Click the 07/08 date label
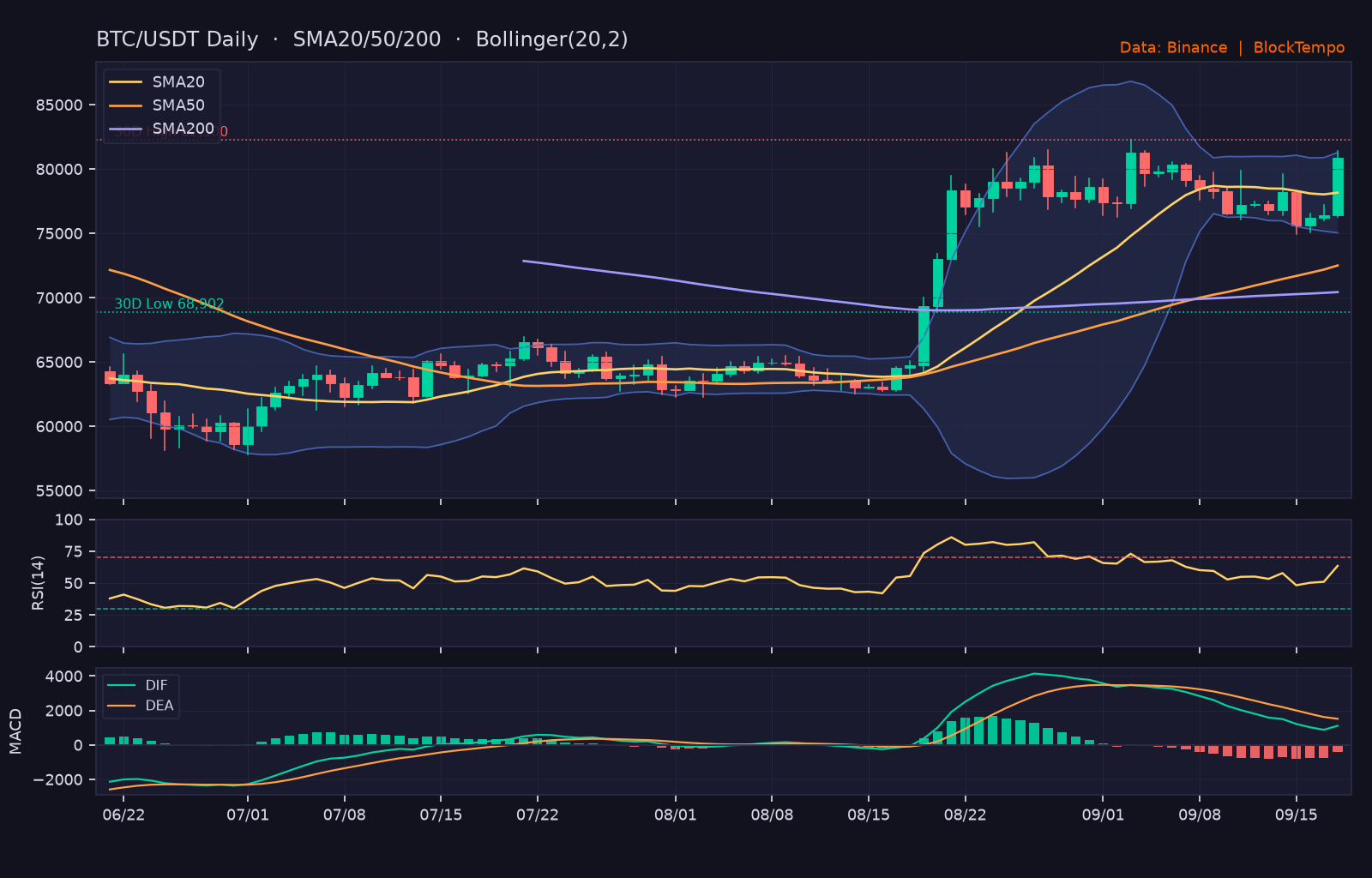 coord(344,815)
